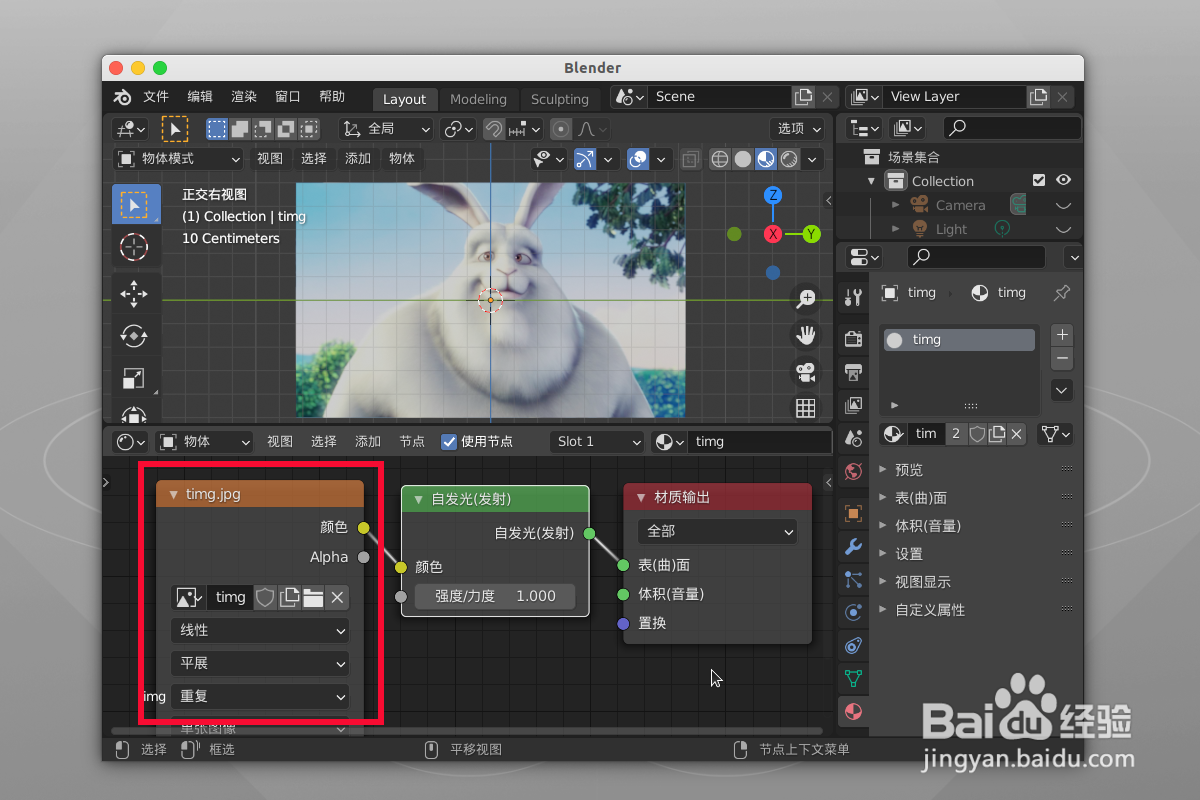The width and height of the screenshot is (1200, 800).
Task: Open the World properties tab (red globe)
Action: click(x=853, y=471)
